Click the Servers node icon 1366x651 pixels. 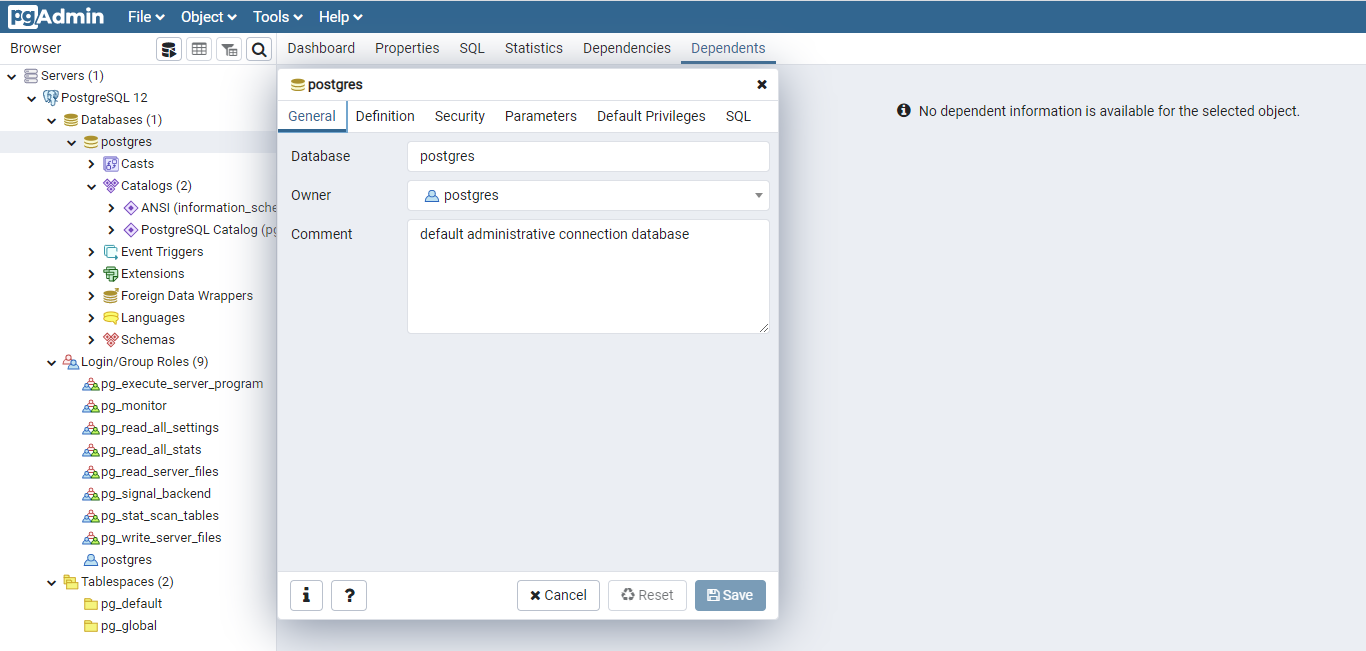[x=31, y=76]
